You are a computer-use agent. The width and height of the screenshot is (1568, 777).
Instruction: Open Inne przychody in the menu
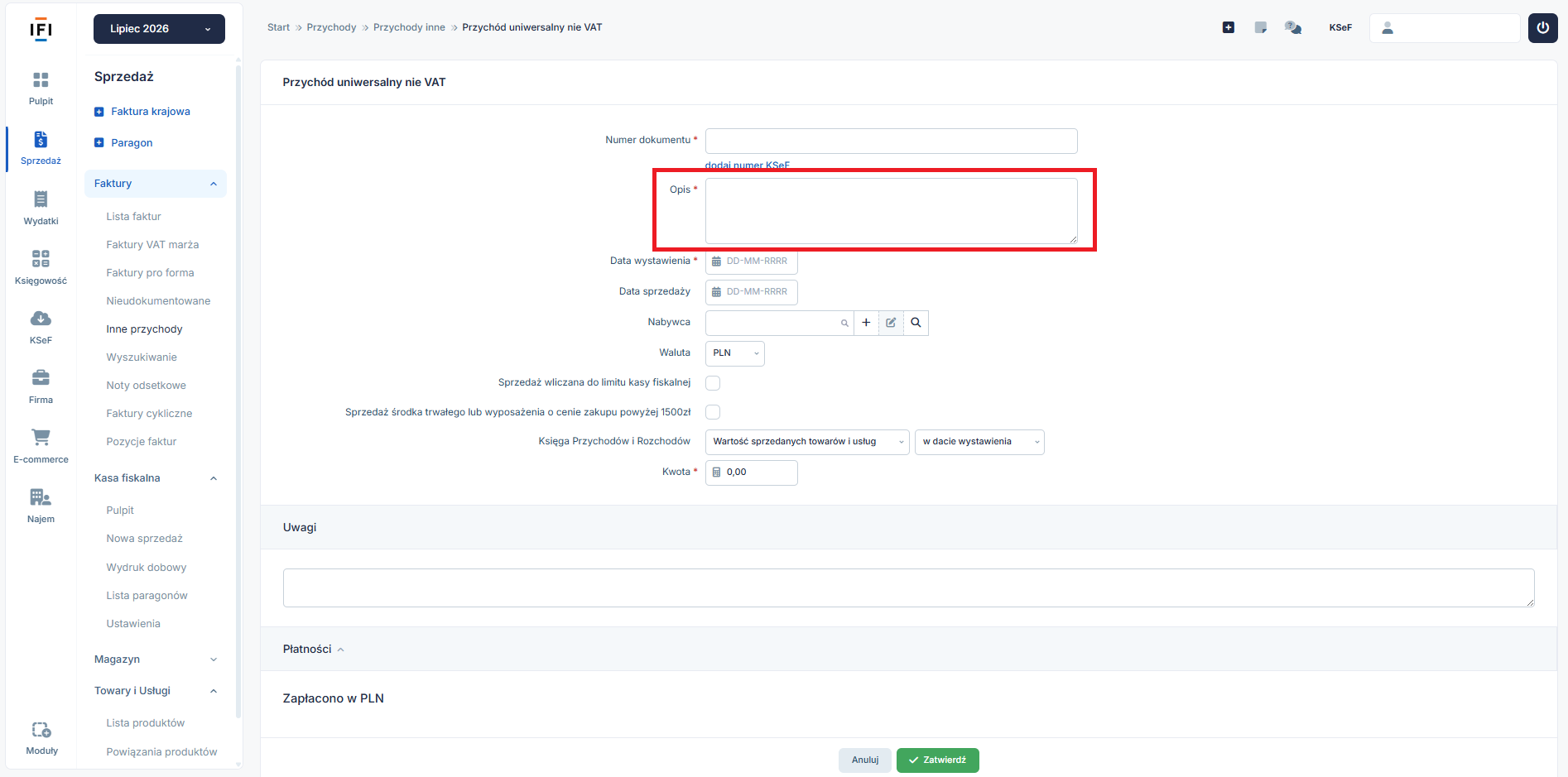click(x=144, y=329)
